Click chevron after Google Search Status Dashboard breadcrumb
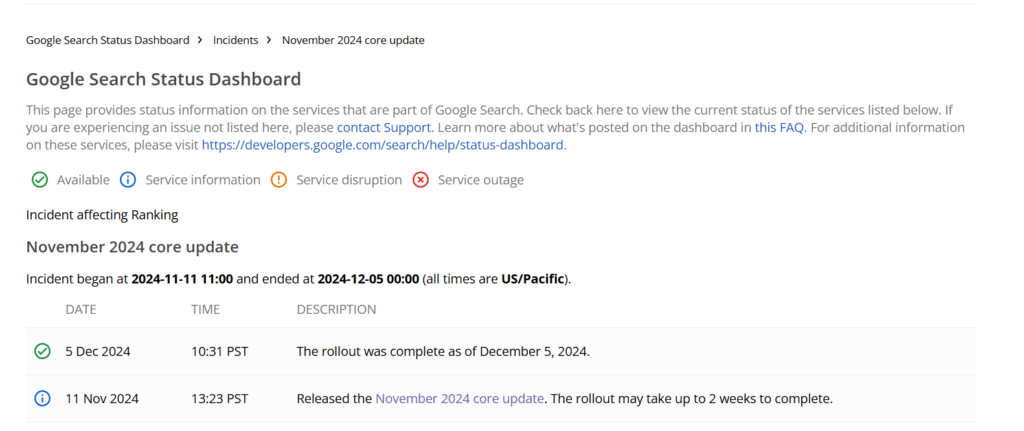Screen dimensions: 1024x431 [x=200, y=40]
